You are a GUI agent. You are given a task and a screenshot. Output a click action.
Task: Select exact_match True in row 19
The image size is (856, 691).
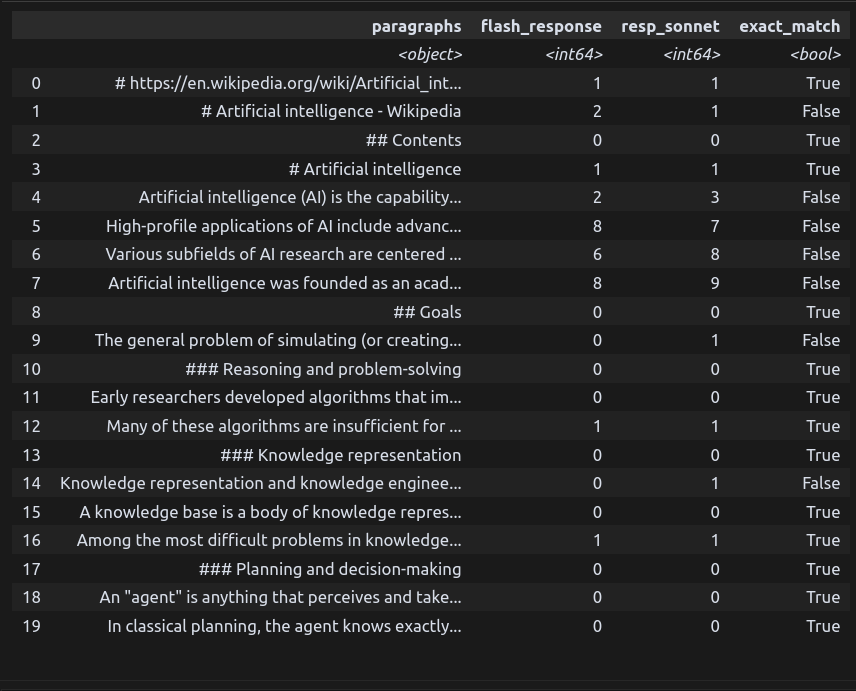(823, 626)
